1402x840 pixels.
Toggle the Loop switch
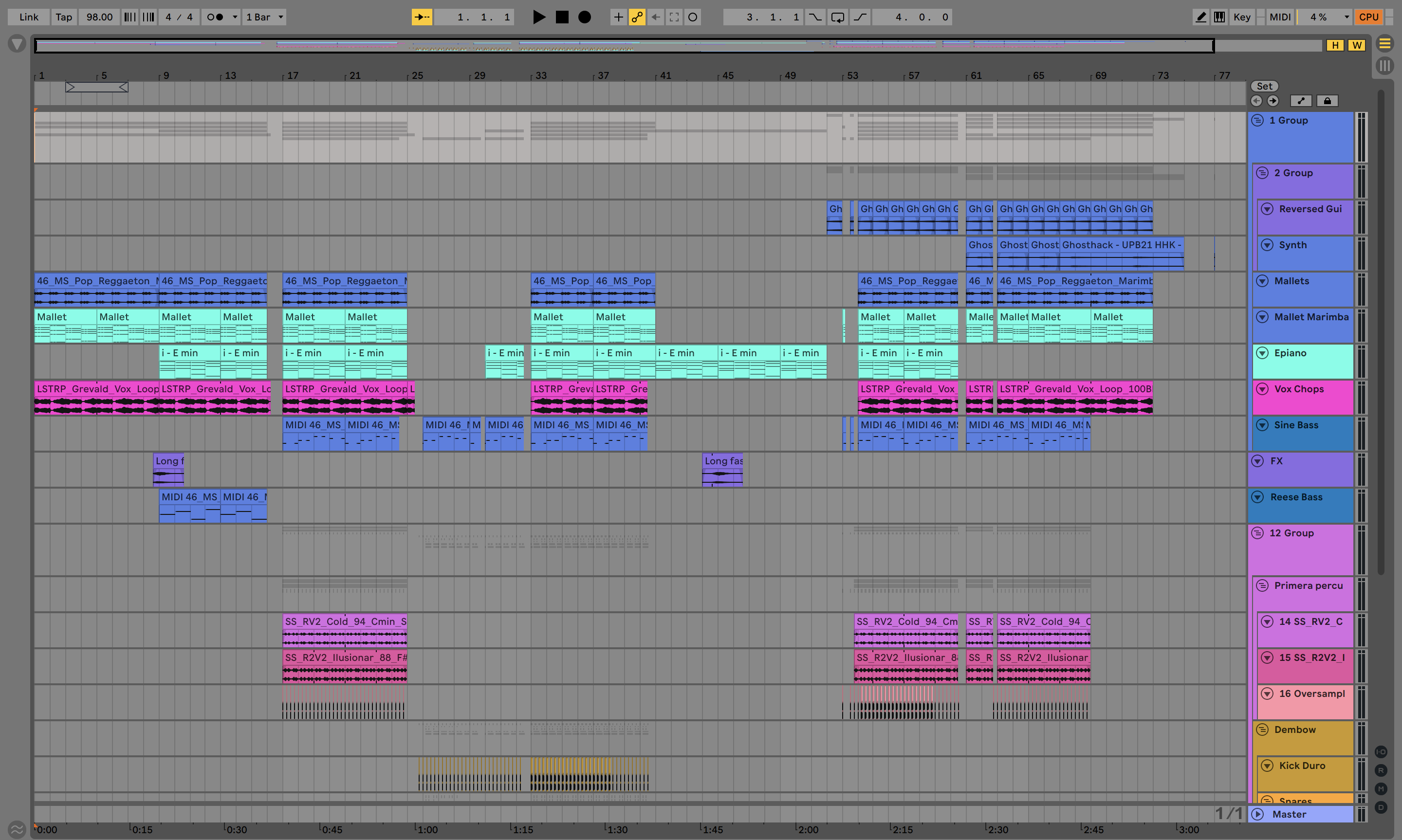click(x=838, y=17)
